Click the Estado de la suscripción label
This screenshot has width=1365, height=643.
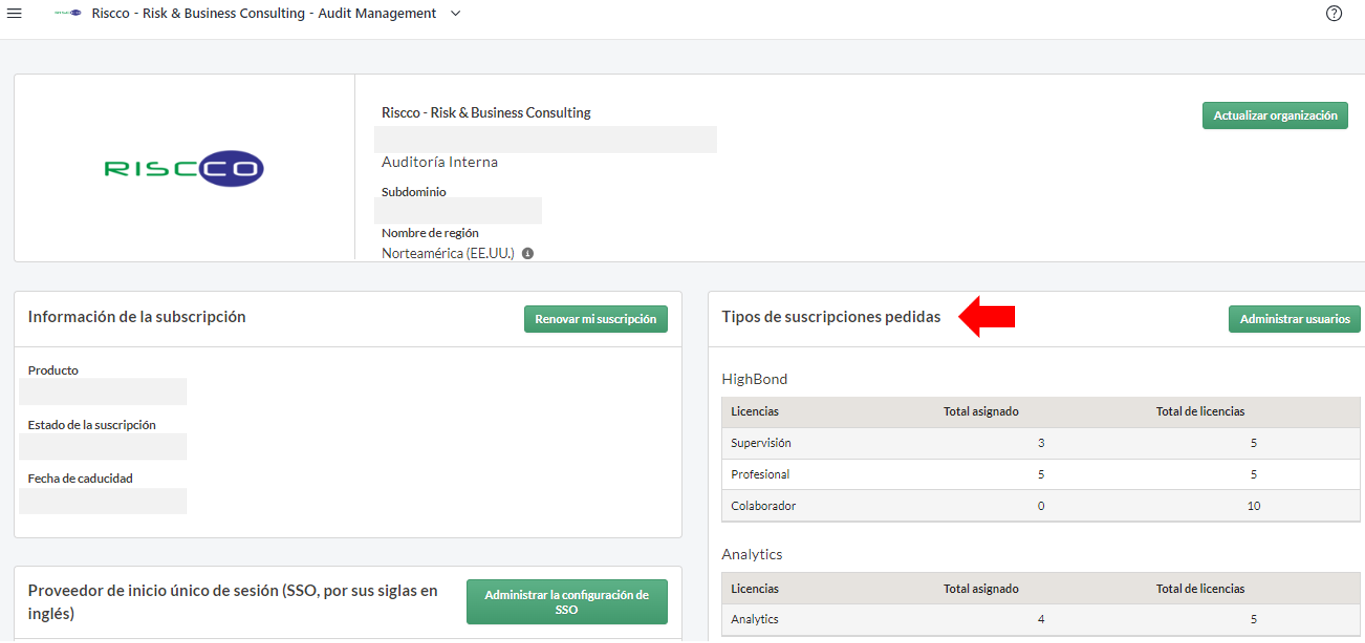point(92,425)
